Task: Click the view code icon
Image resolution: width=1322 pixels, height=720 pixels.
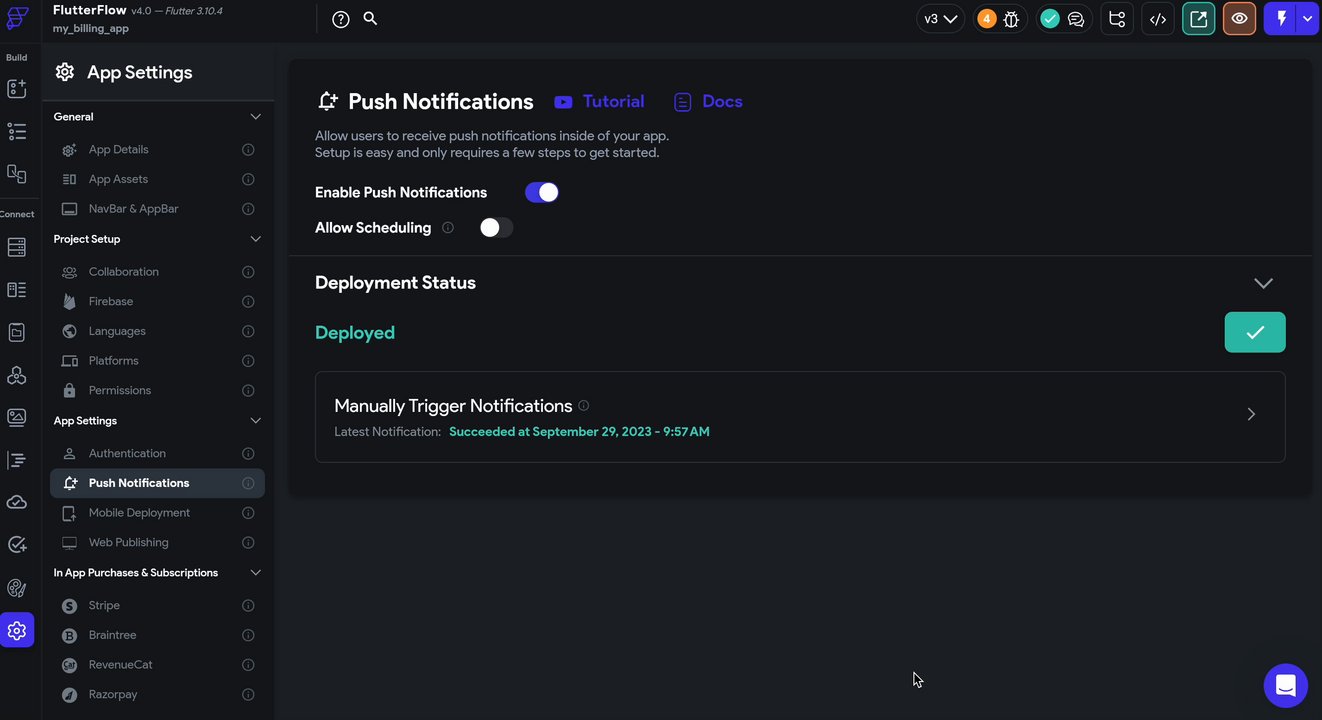Action: click(x=1158, y=19)
